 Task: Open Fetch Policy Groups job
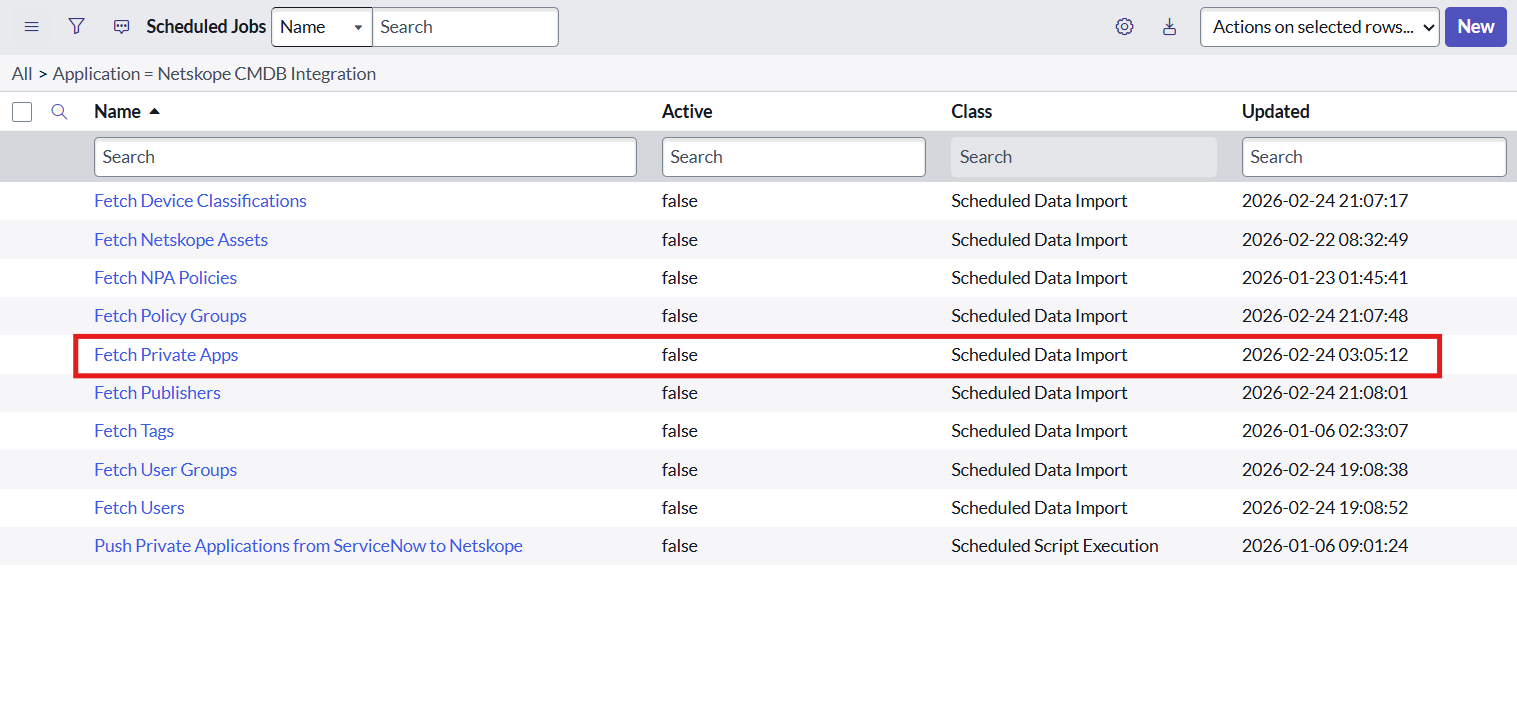click(170, 316)
